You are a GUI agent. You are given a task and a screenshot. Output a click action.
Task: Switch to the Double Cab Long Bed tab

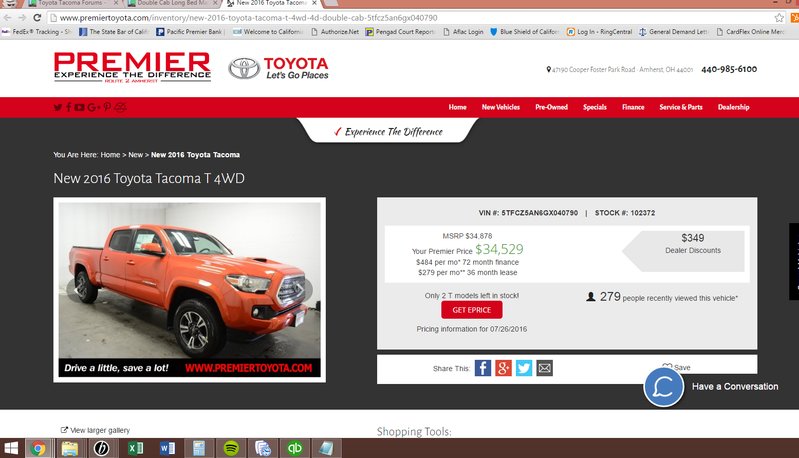click(172, 3)
